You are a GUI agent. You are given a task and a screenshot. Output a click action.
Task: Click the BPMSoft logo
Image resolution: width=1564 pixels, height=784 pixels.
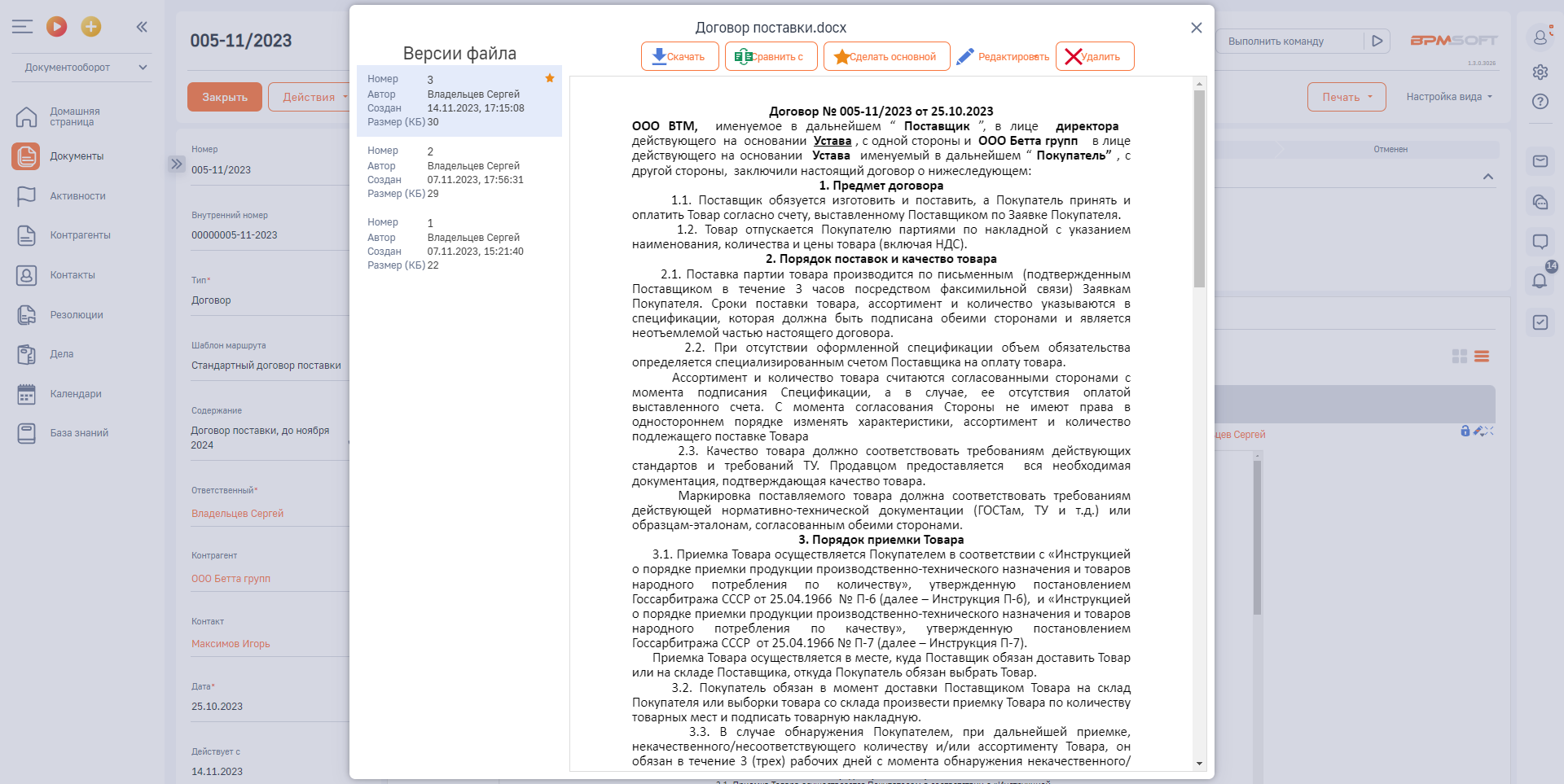[x=1454, y=41]
